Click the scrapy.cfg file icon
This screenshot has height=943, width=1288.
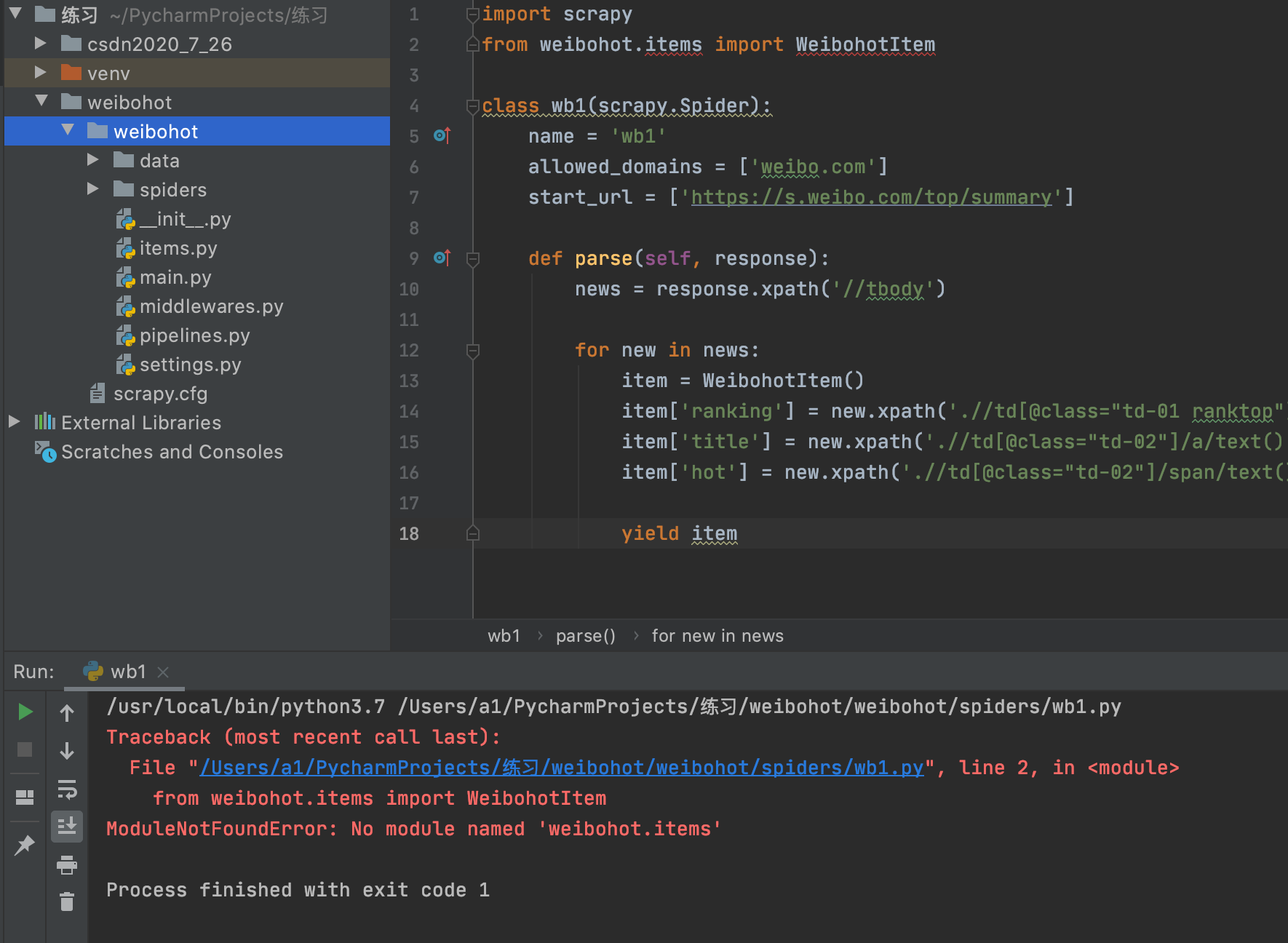coord(97,394)
